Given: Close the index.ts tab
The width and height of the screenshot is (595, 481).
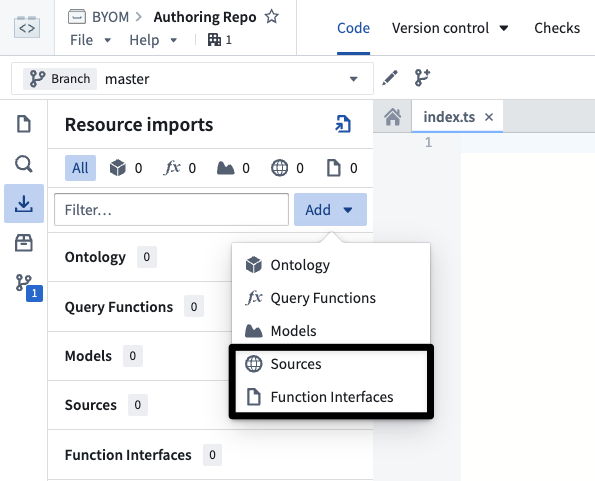Looking at the screenshot, I should click(489, 117).
